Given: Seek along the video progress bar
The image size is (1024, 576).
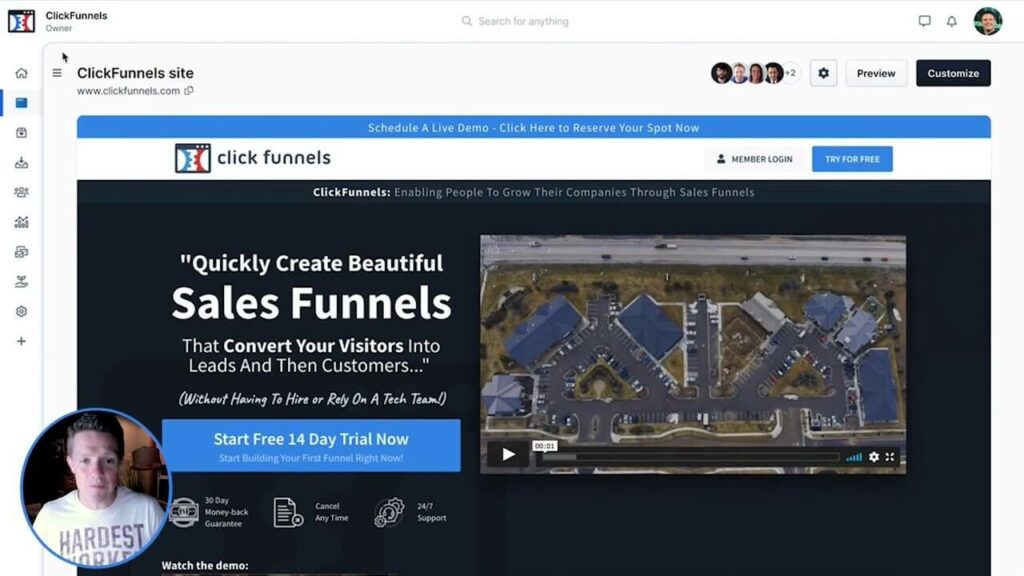Looking at the screenshot, I should pos(689,457).
